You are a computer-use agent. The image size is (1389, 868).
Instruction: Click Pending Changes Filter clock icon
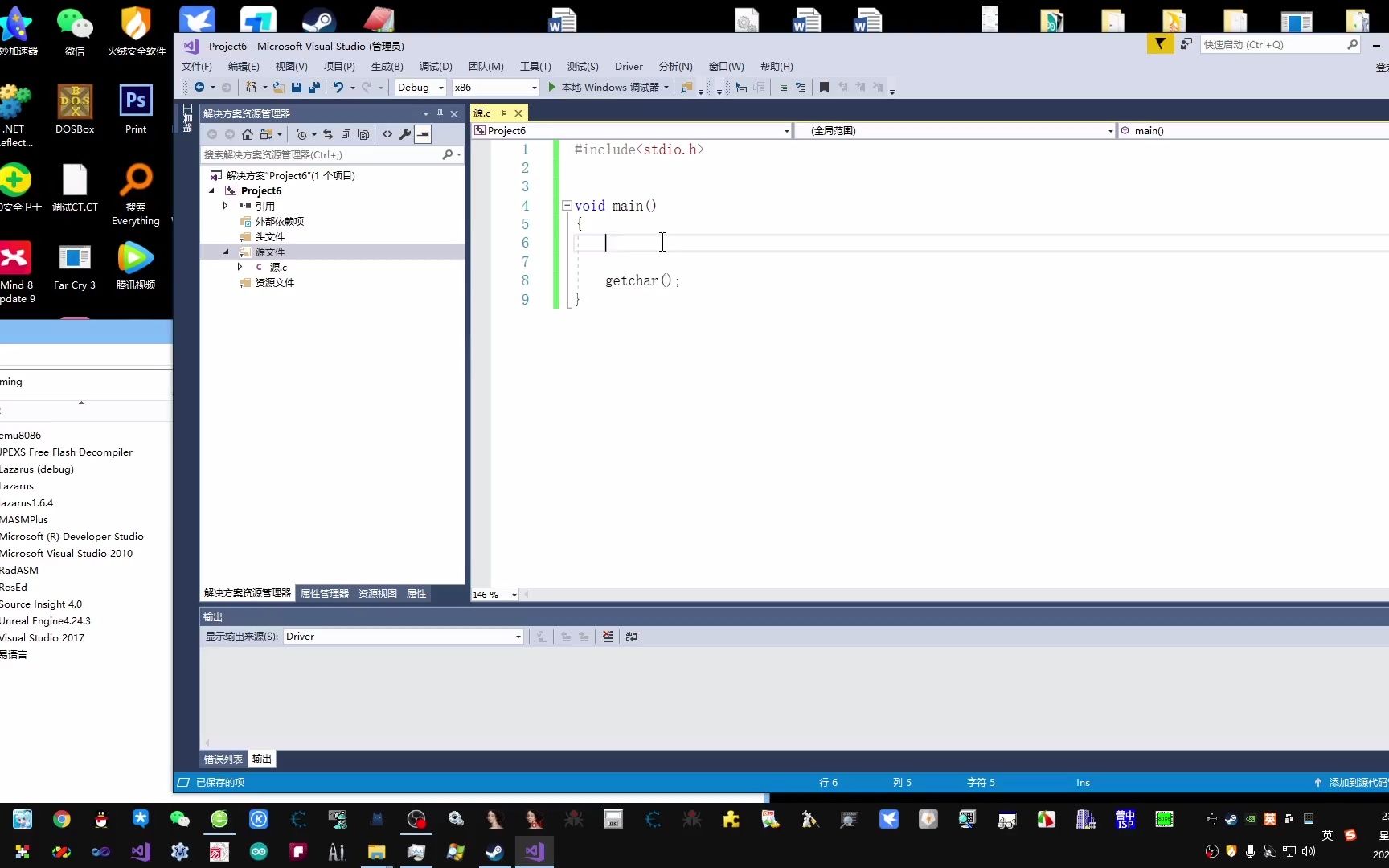point(301,134)
